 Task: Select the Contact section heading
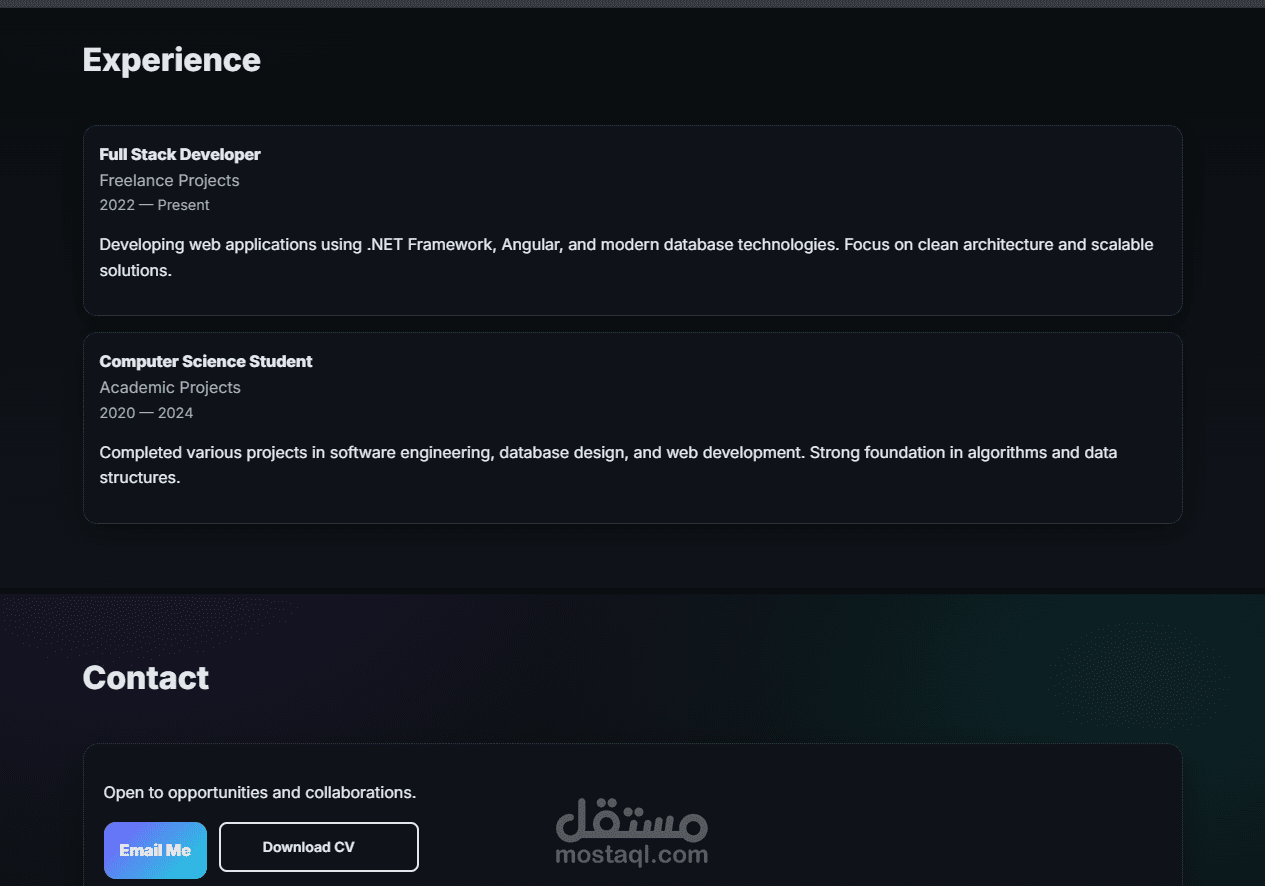145,678
